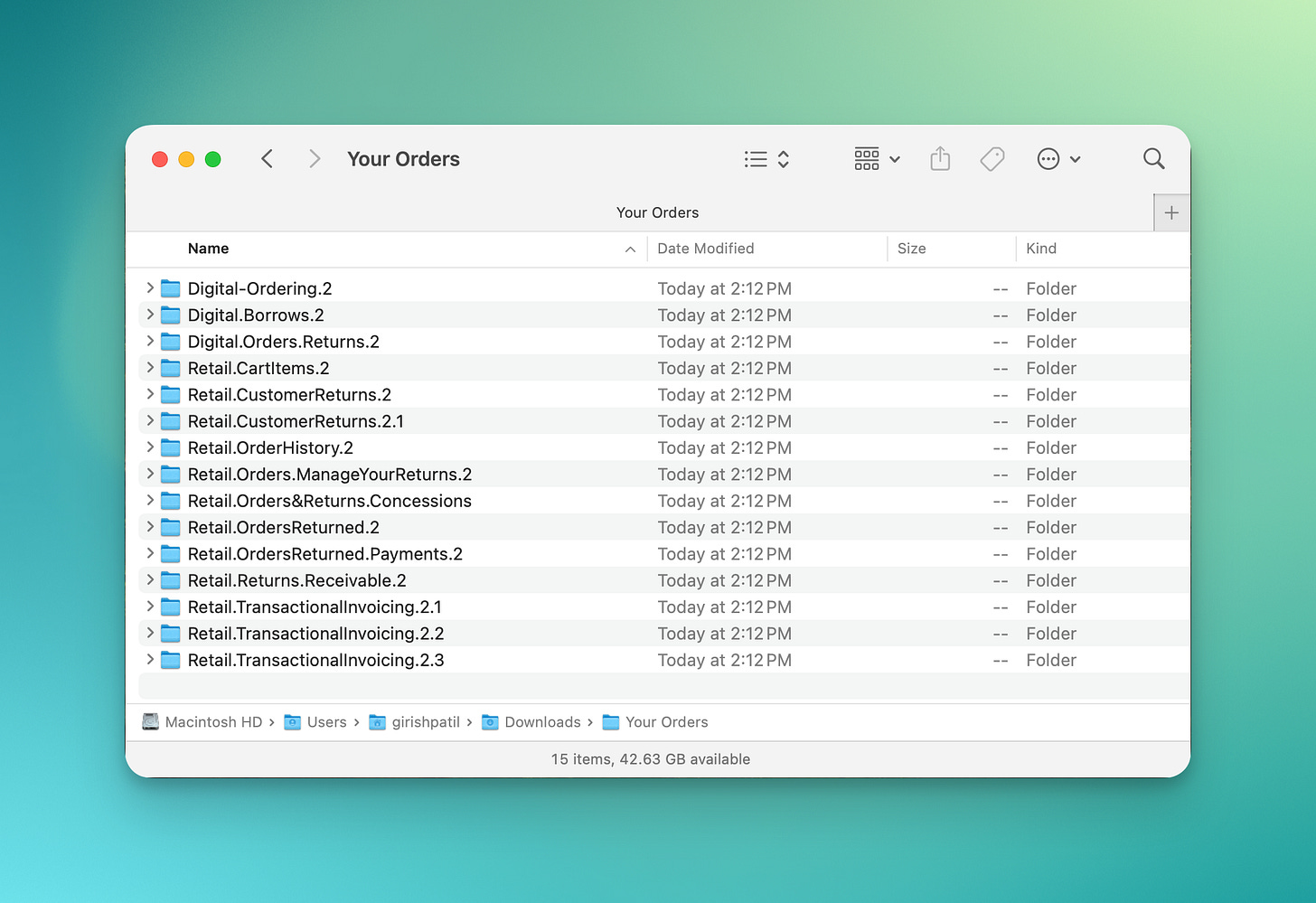Toggle the Name sort direction arrow
1316x903 pixels.
[630, 249]
